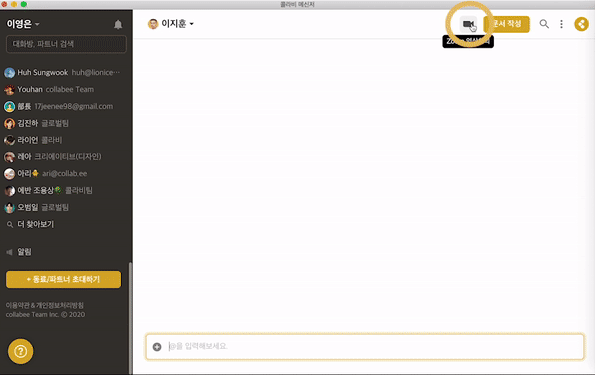Click 오범일's avatar picture
This screenshot has width=595, height=375.
point(9,208)
